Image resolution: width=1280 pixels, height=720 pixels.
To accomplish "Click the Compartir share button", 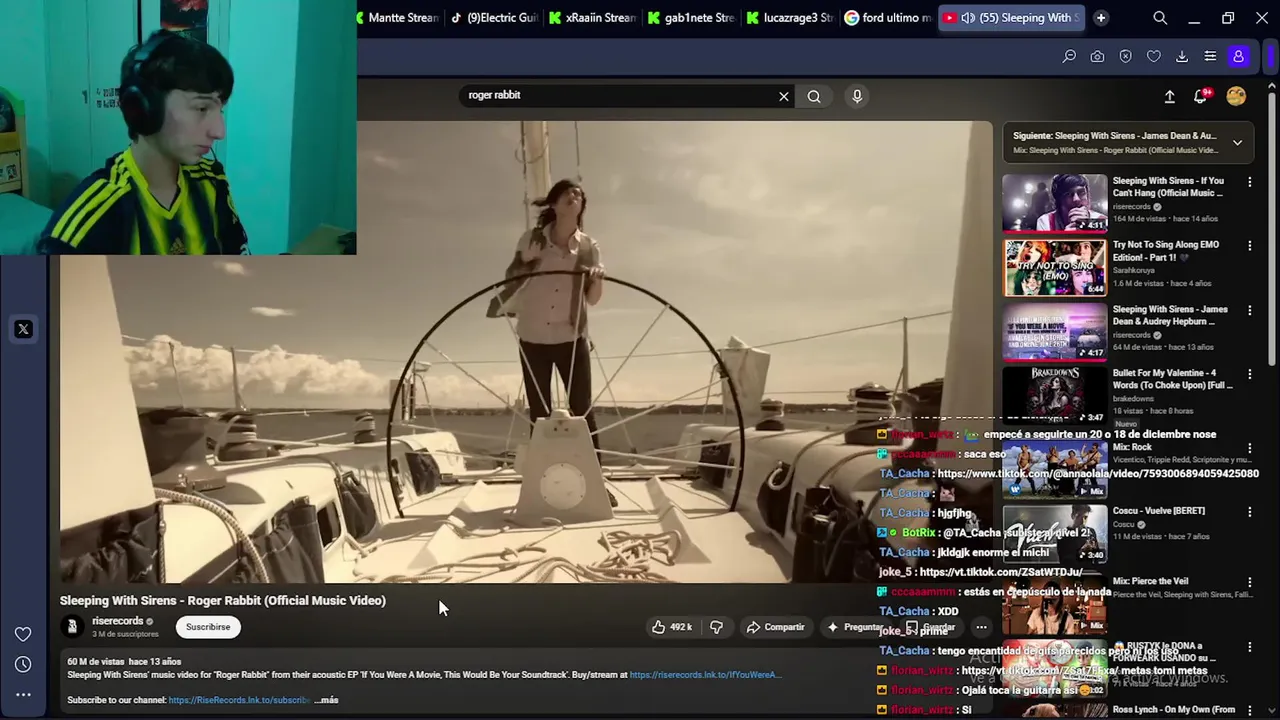I will 775,627.
